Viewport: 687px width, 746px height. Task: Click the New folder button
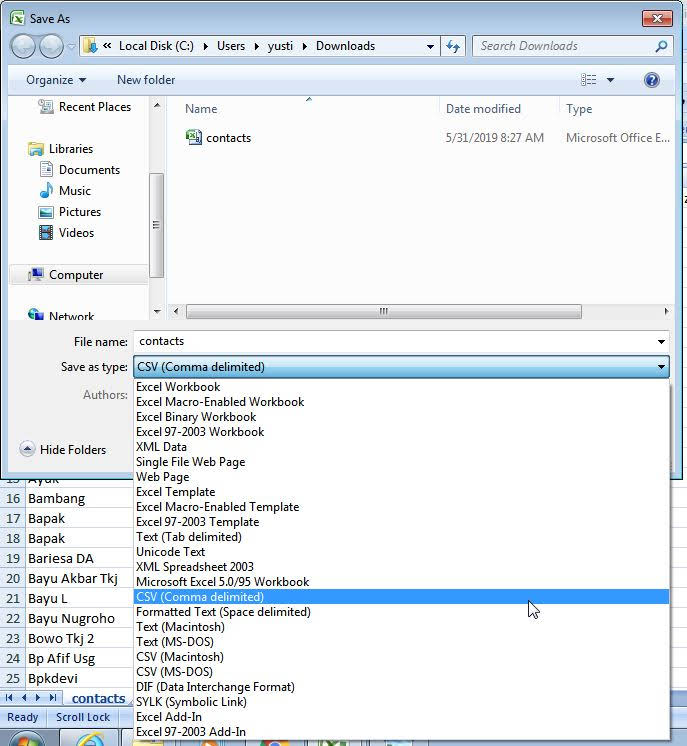[146, 80]
